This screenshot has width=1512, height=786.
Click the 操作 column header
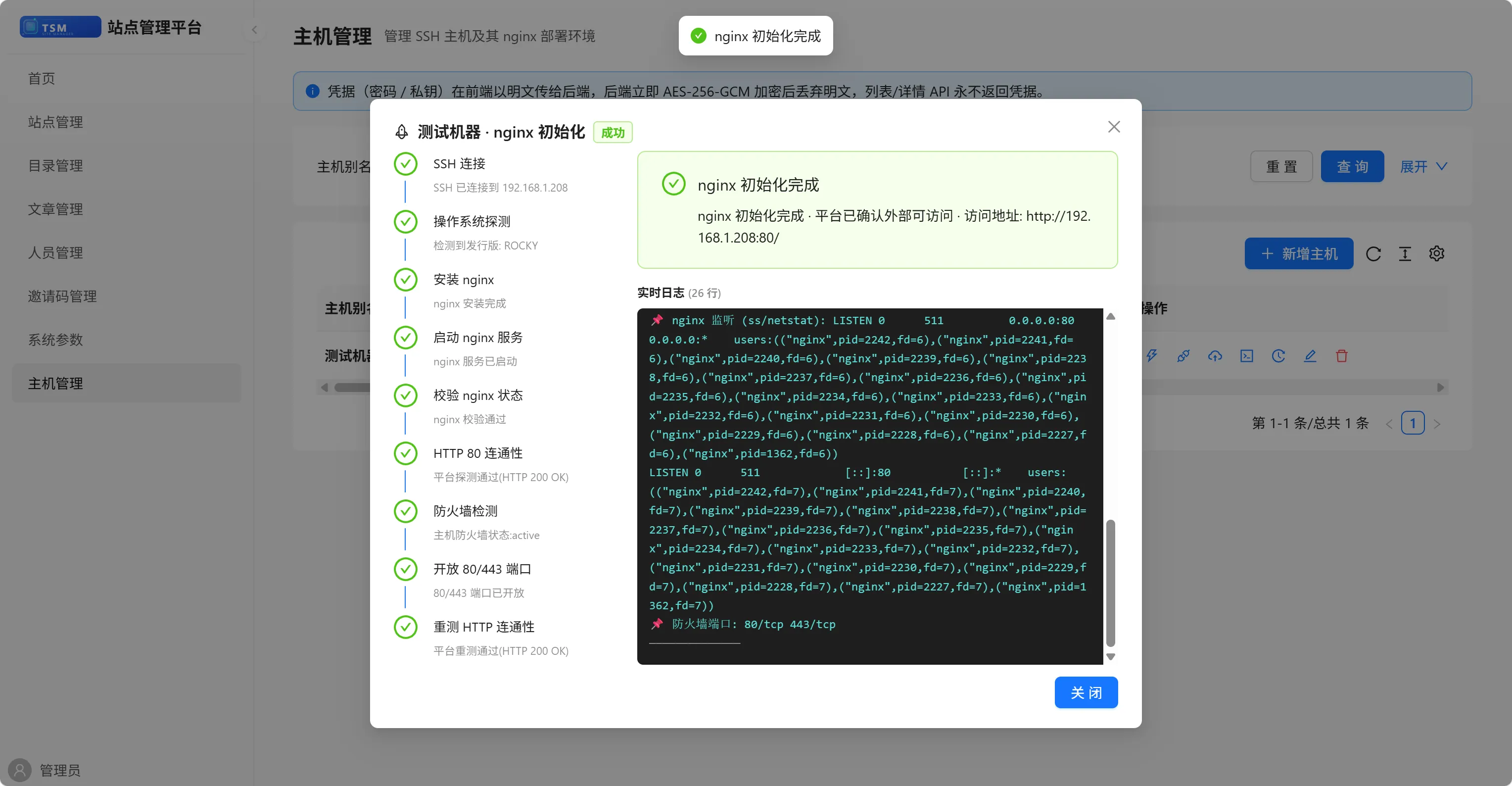[x=1154, y=308]
